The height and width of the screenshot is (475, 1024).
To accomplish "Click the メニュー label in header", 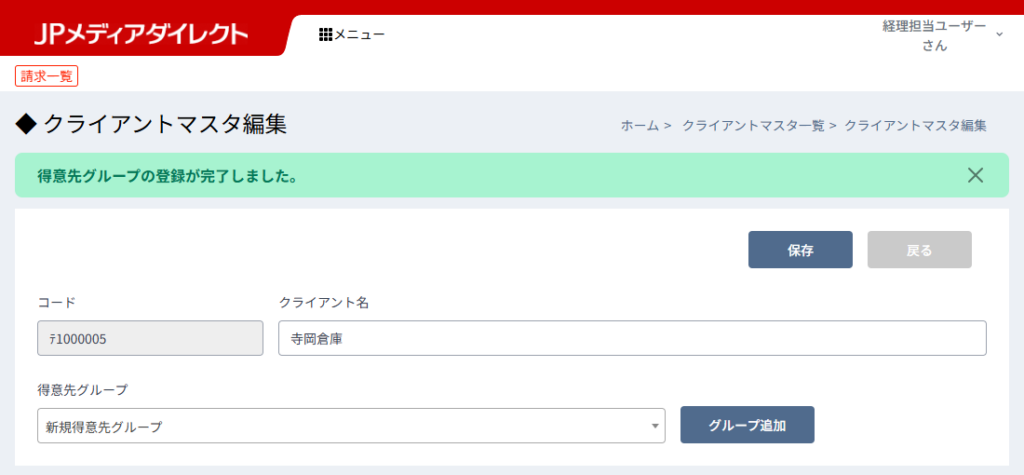I will [x=359, y=35].
